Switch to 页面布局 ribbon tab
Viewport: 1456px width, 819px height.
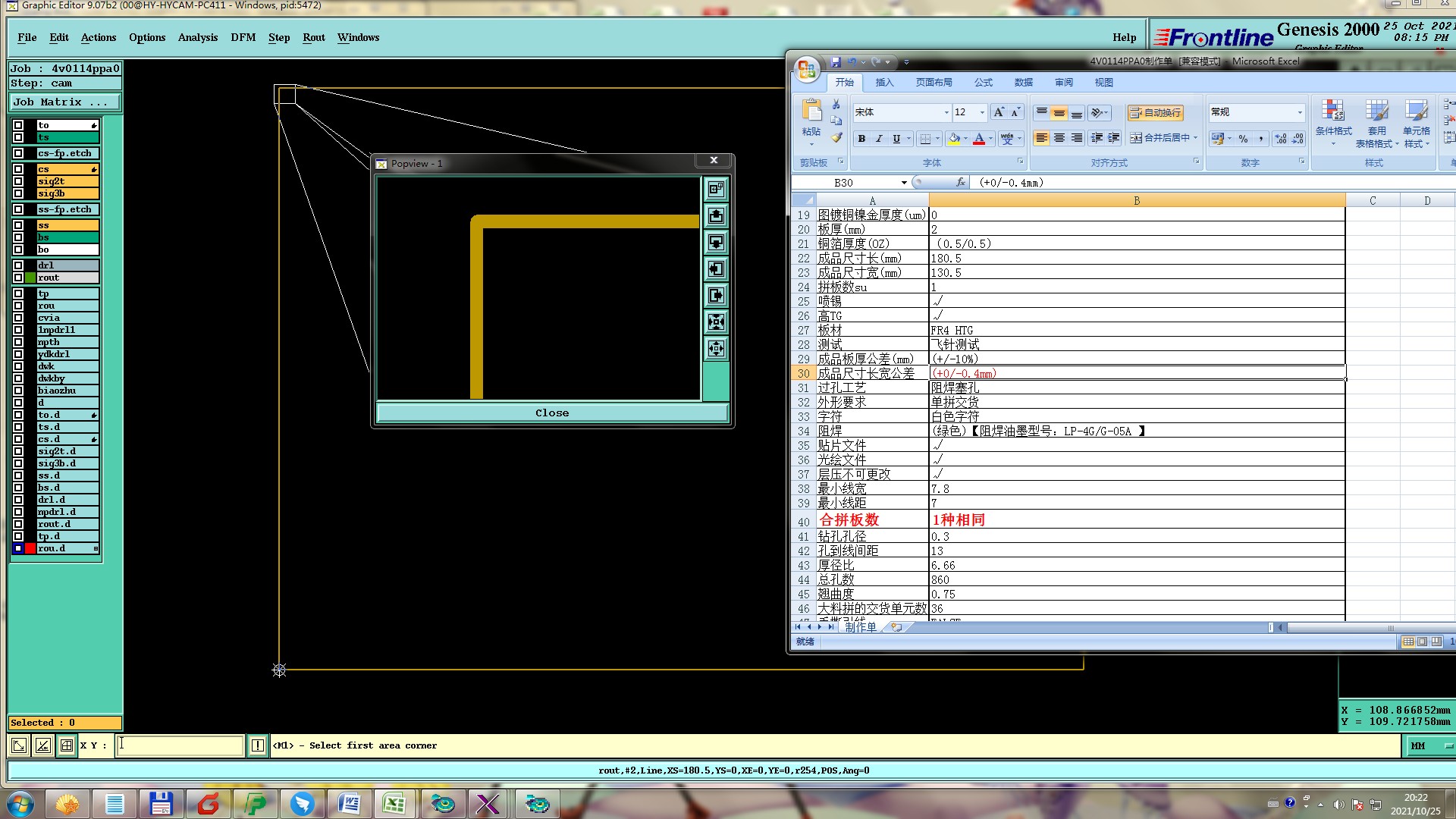pos(934,83)
